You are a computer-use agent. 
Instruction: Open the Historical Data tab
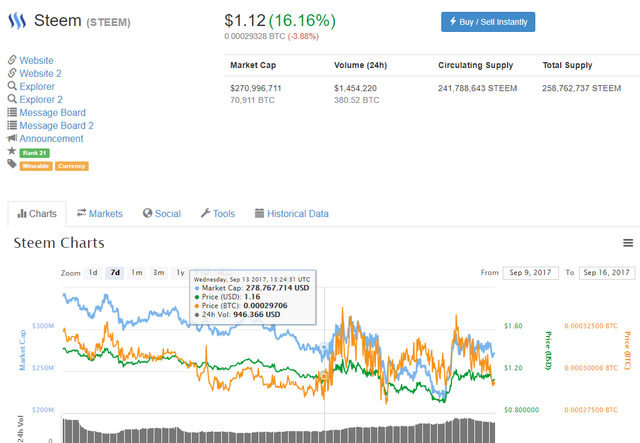tap(292, 214)
